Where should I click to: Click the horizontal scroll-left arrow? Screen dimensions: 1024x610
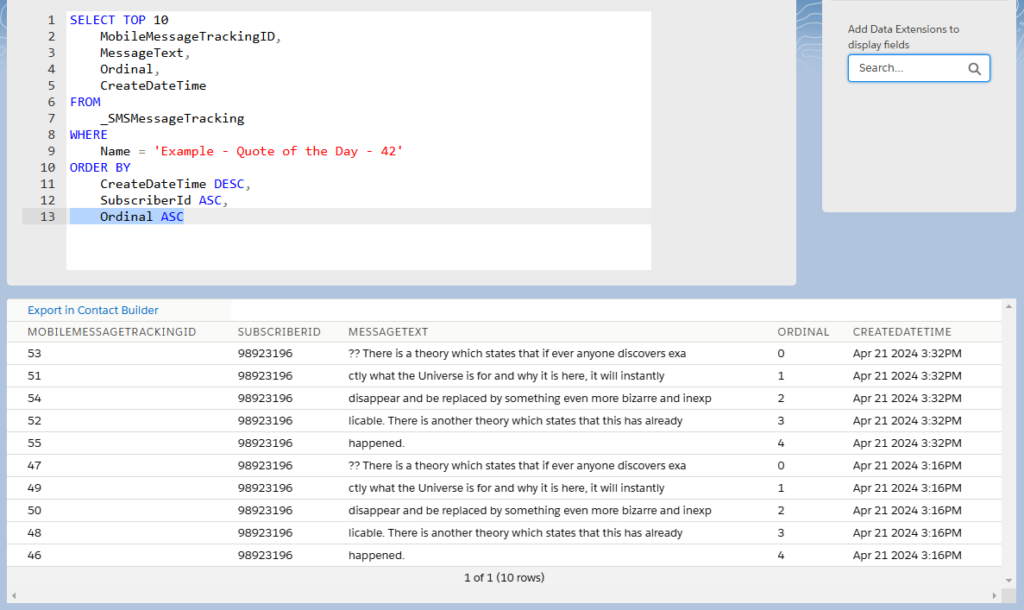click(13, 596)
